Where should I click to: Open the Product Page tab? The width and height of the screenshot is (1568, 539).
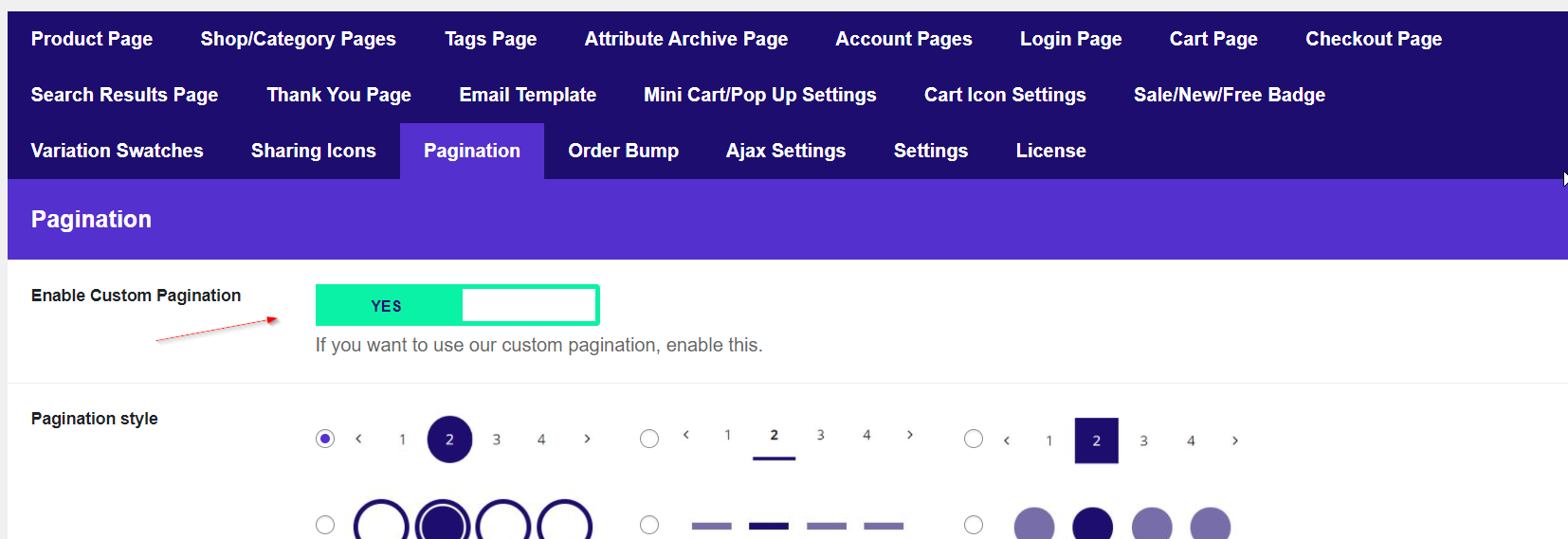(x=92, y=39)
